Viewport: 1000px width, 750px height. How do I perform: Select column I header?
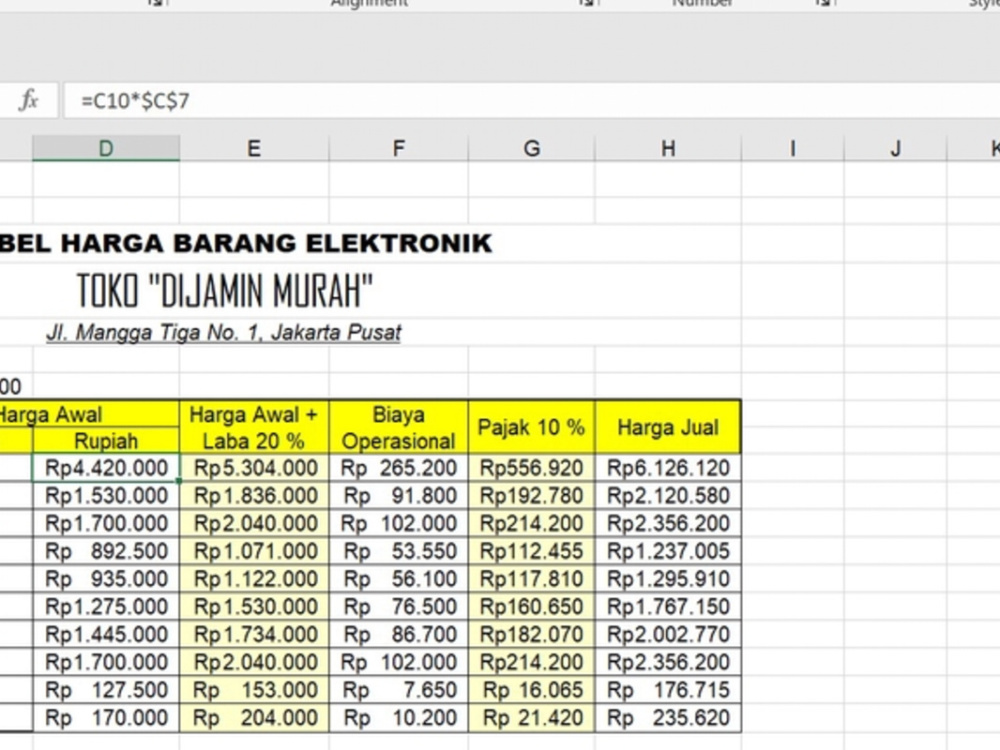tap(792, 149)
